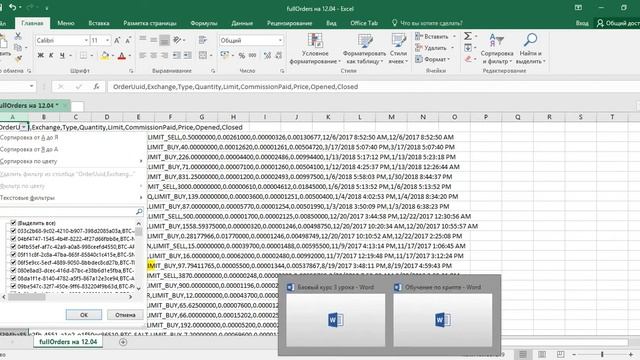
Task: Toggle the (Выделить все) checkbox
Action: tap(13, 223)
